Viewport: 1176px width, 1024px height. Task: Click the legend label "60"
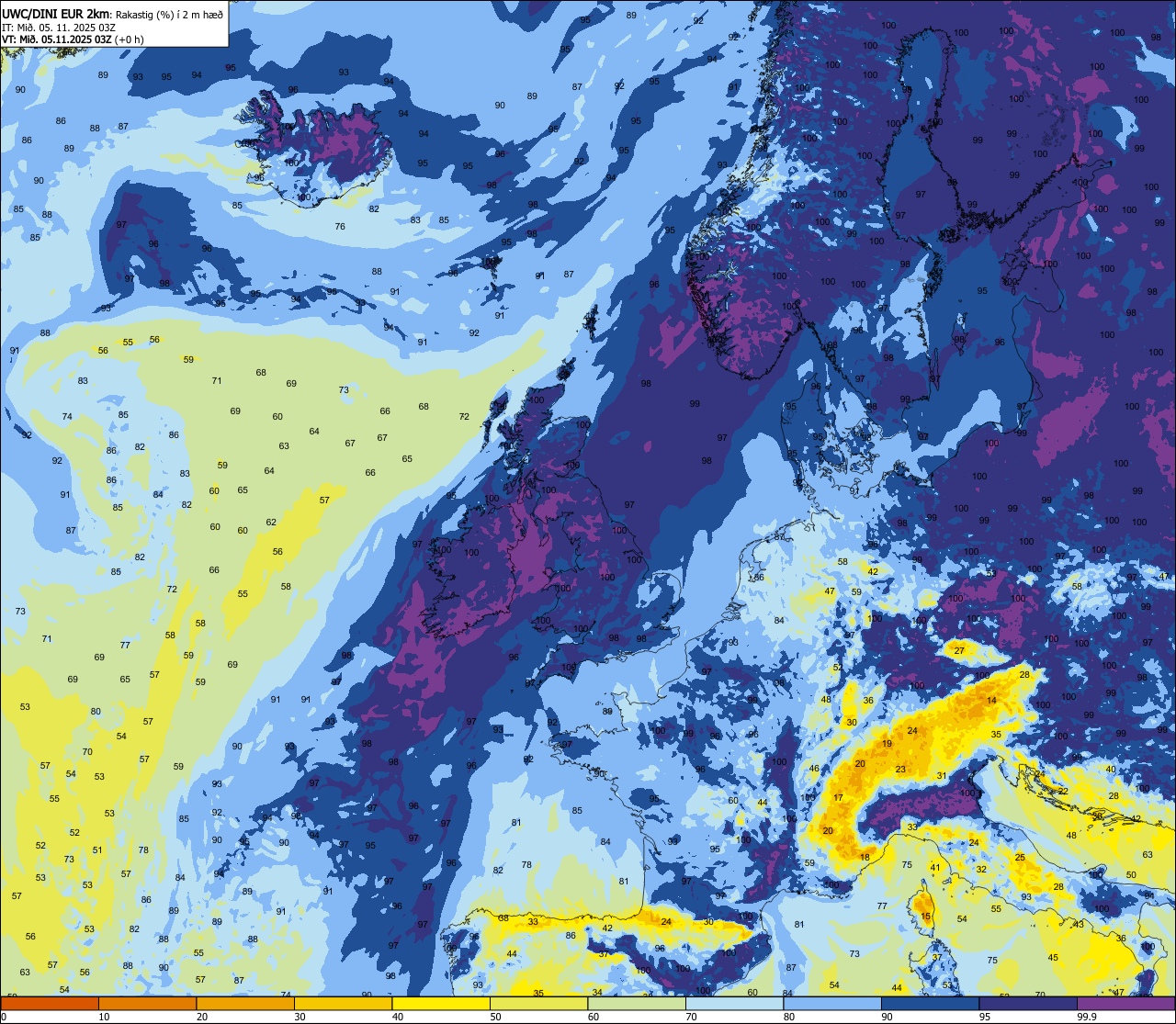click(x=594, y=1017)
